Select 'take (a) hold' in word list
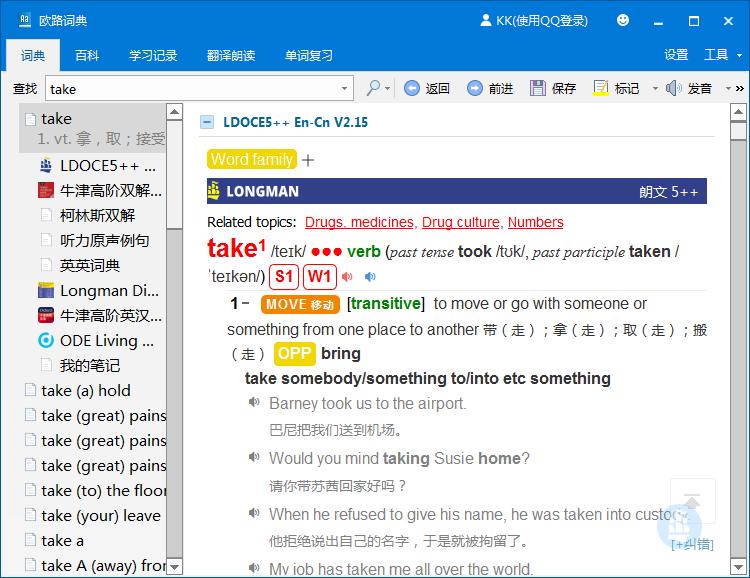750x578 pixels. 86,390
